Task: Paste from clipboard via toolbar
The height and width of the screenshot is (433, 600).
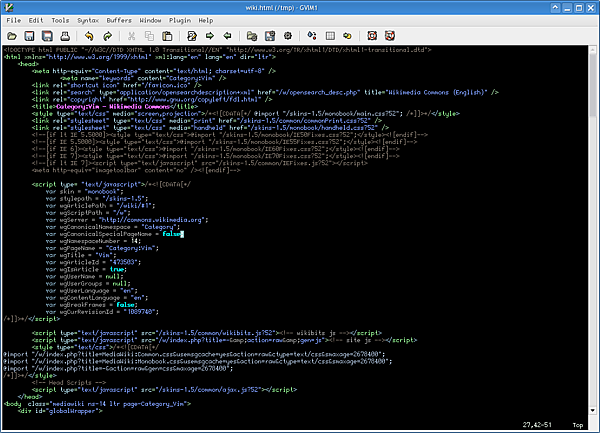Action: pyautogui.click(x=166, y=35)
